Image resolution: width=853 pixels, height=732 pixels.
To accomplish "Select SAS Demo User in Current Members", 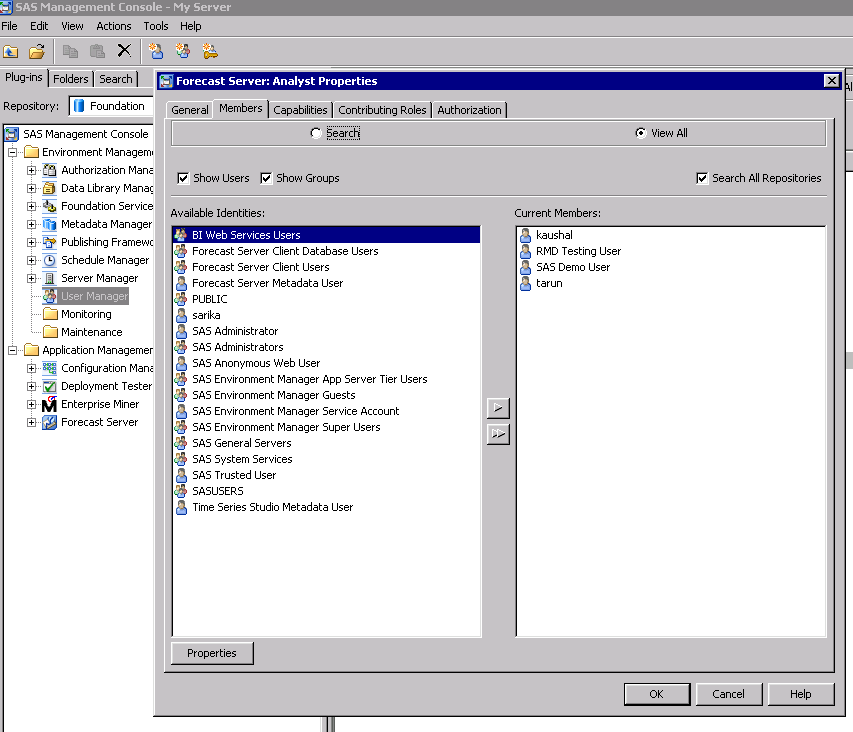I will click(x=572, y=267).
